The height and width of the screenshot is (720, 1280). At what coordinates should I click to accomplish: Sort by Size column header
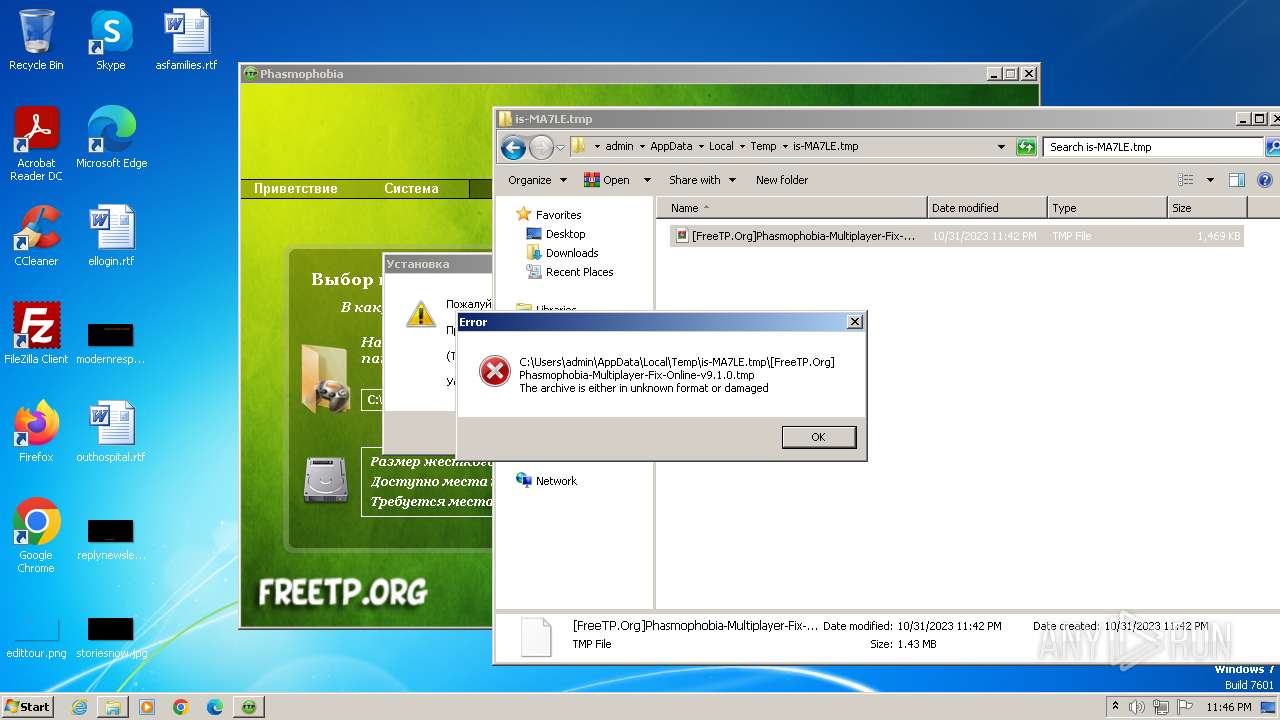pyautogui.click(x=1208, y=208)
